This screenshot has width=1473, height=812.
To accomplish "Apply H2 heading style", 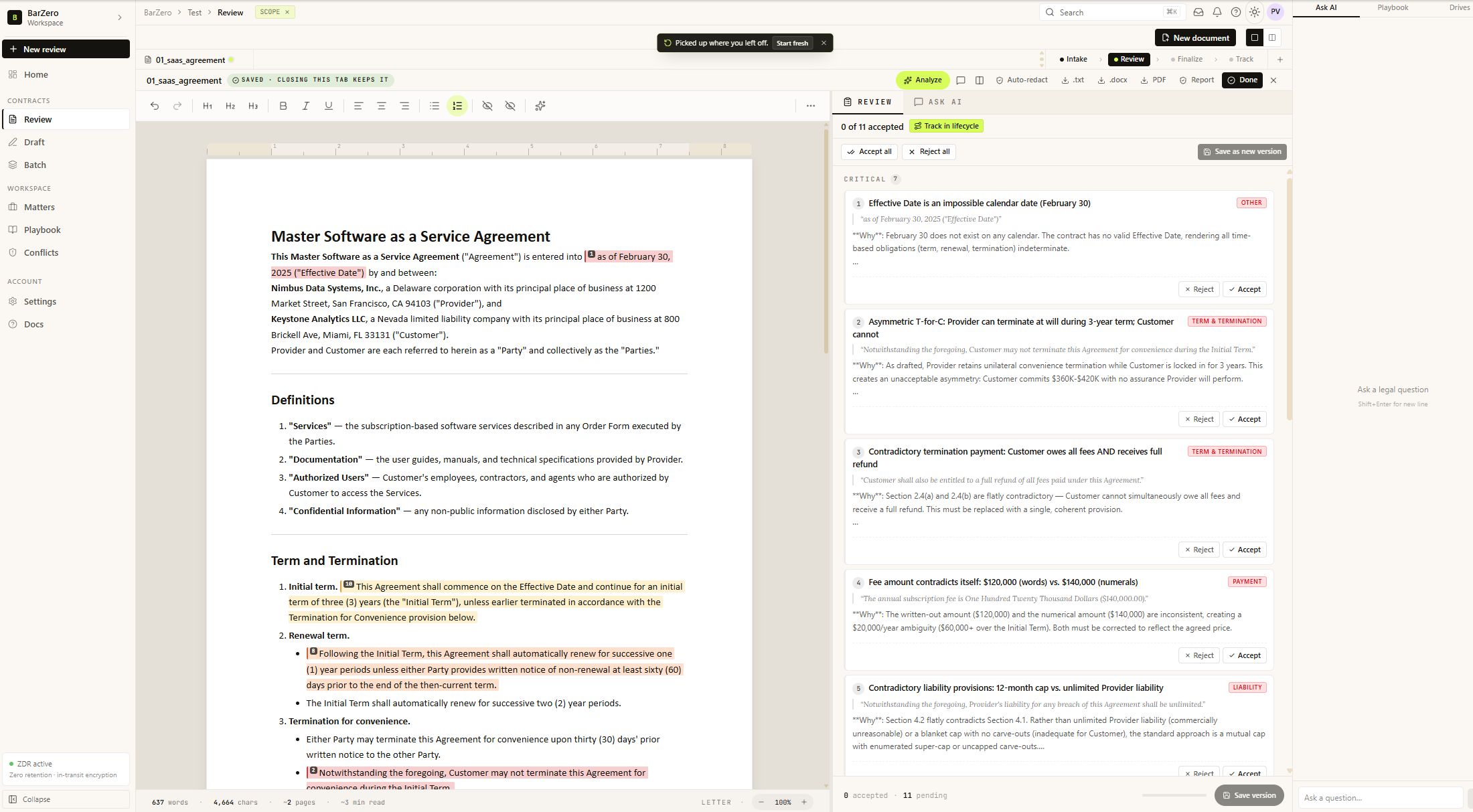I will 230,106.
